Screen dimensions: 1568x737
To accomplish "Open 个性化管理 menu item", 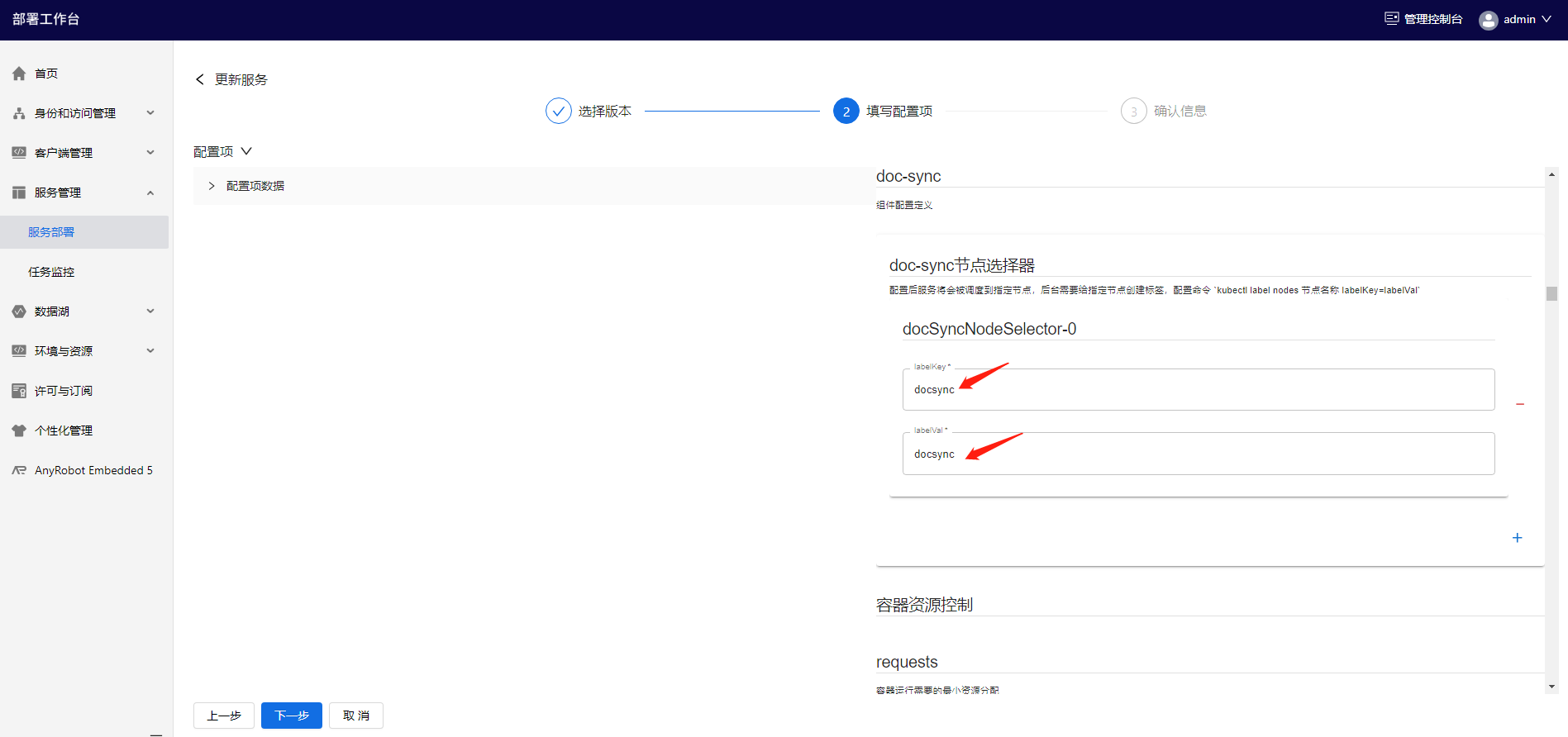I will (64, 430).
